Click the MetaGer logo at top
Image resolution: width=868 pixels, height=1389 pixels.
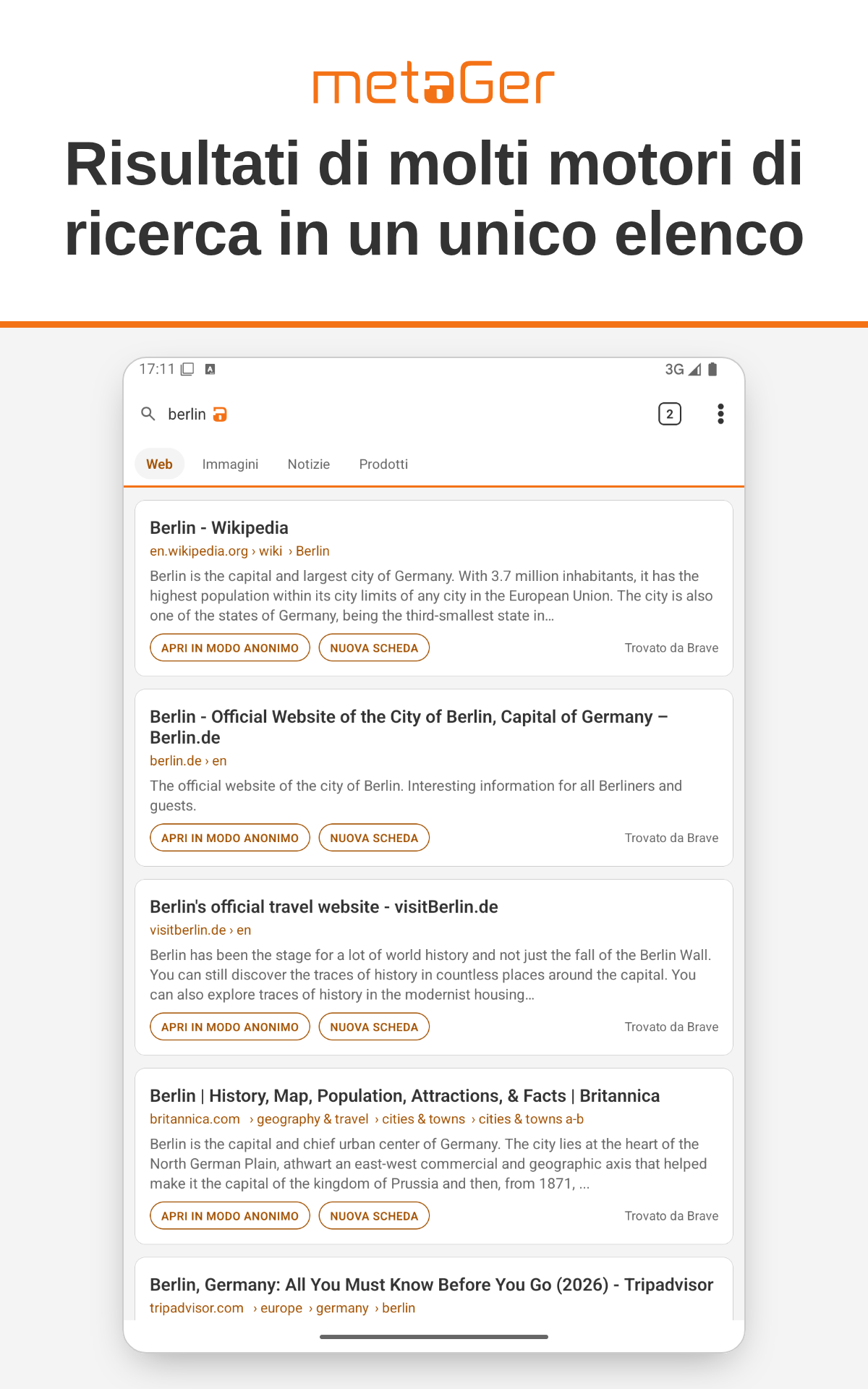tap(434, 82)
